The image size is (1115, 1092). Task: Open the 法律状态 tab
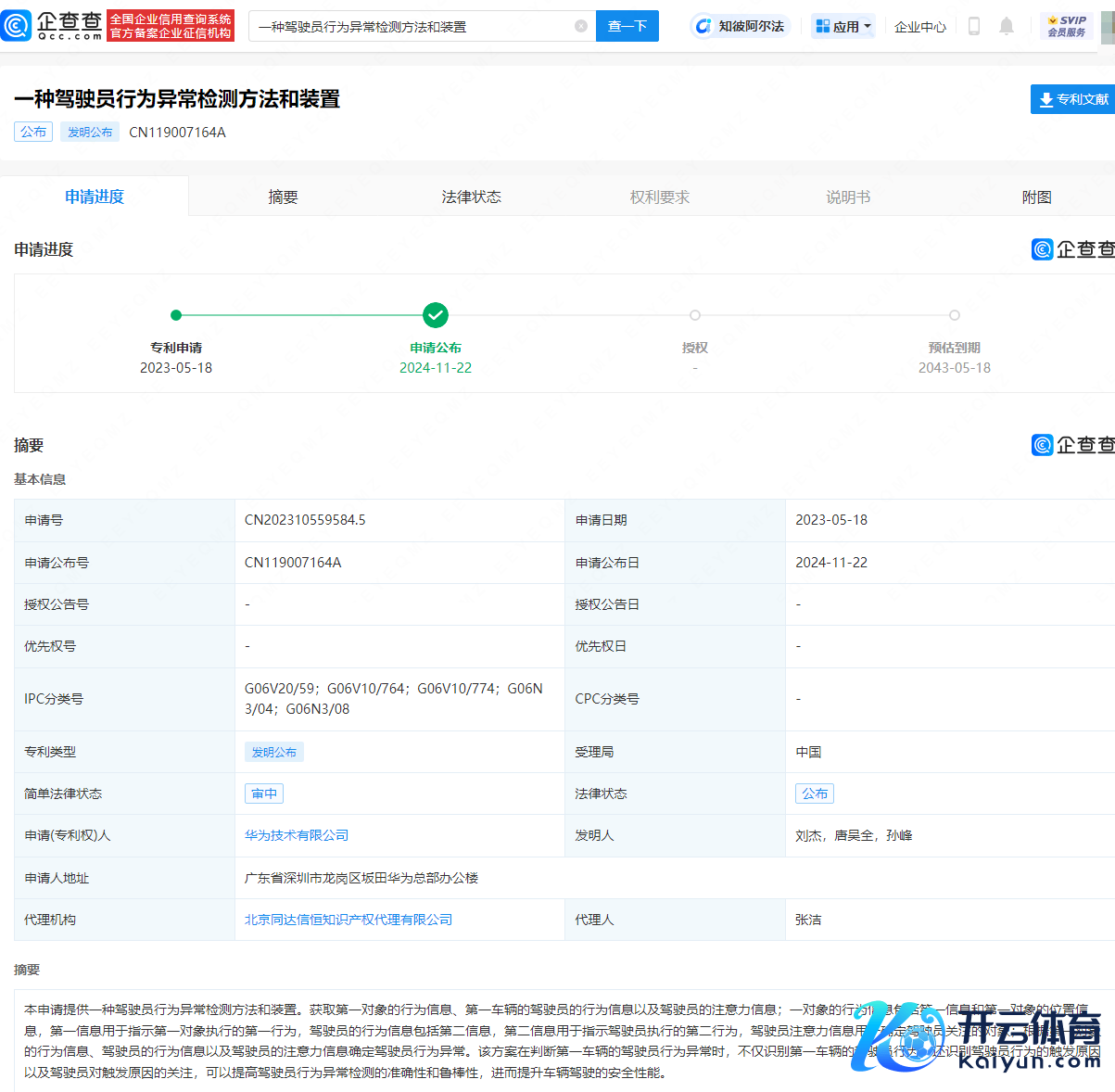pyautogui.click(x=471, y=197)
